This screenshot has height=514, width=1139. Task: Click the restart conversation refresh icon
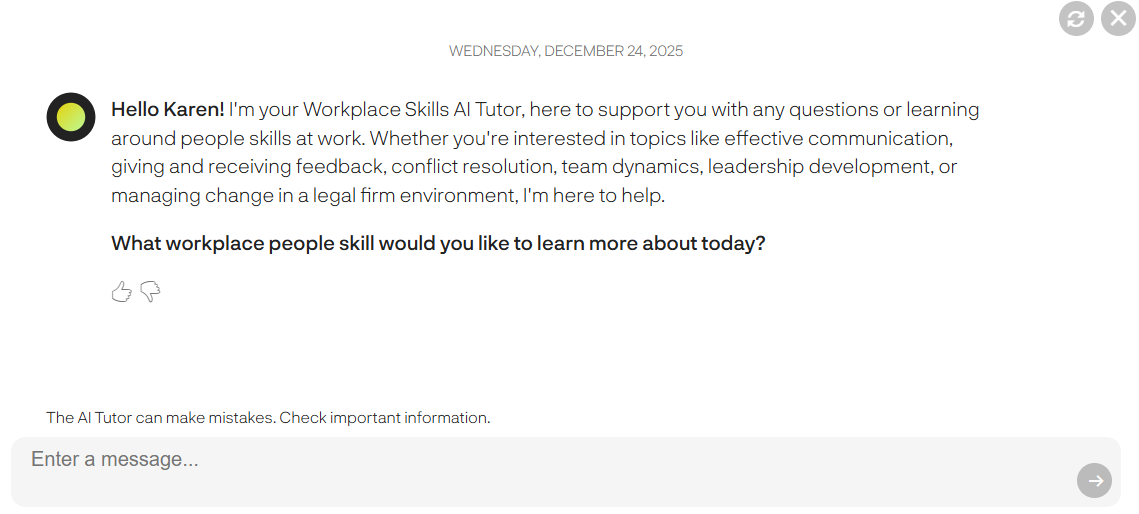1076,19
